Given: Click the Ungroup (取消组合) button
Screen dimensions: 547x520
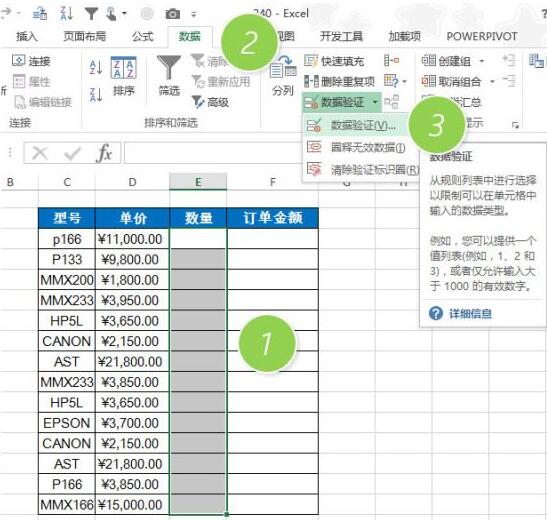Looking at the screenshot, I should (451, 82).
